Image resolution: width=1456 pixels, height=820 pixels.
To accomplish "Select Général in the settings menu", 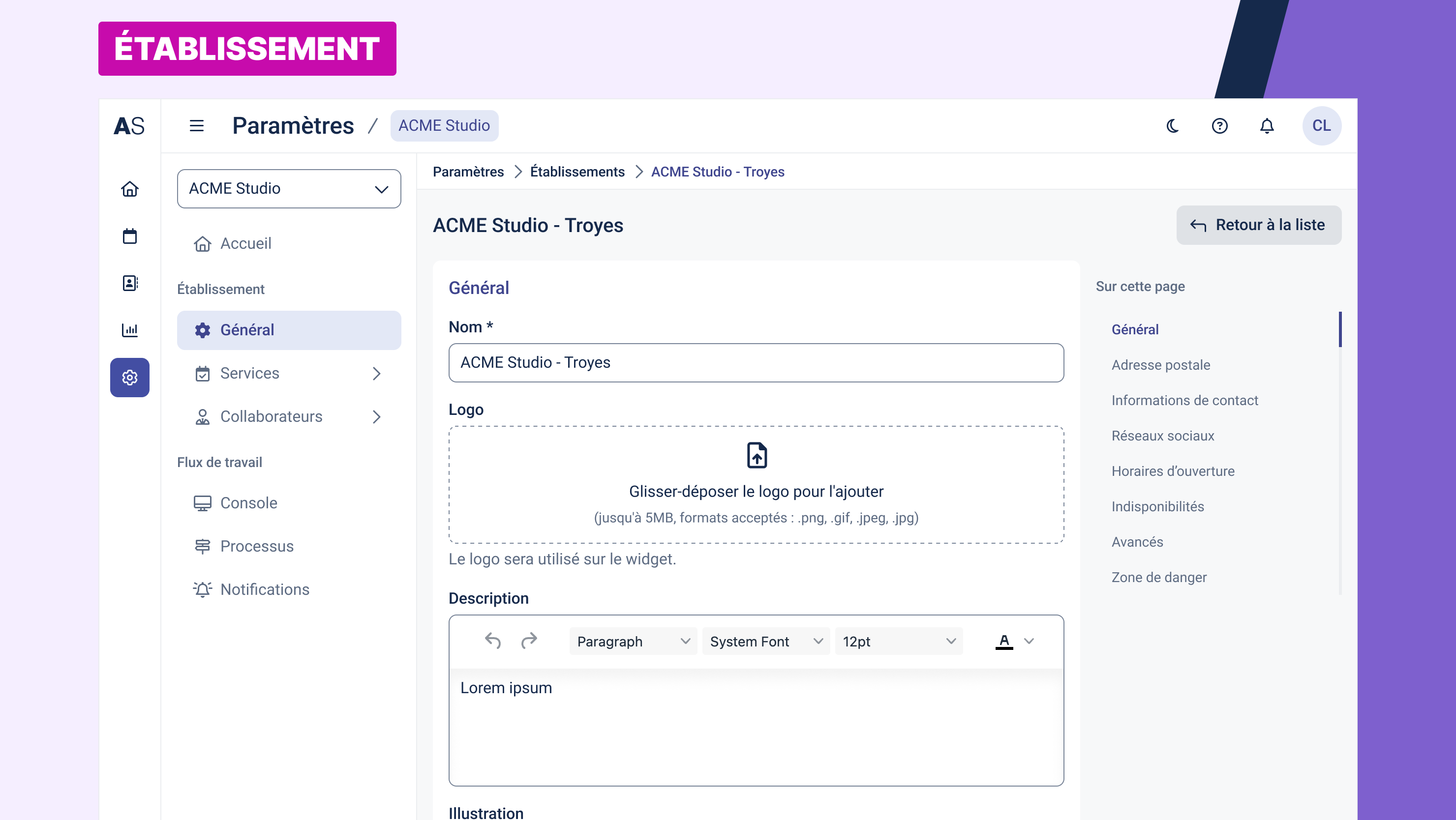I will (x=289, y=330).
